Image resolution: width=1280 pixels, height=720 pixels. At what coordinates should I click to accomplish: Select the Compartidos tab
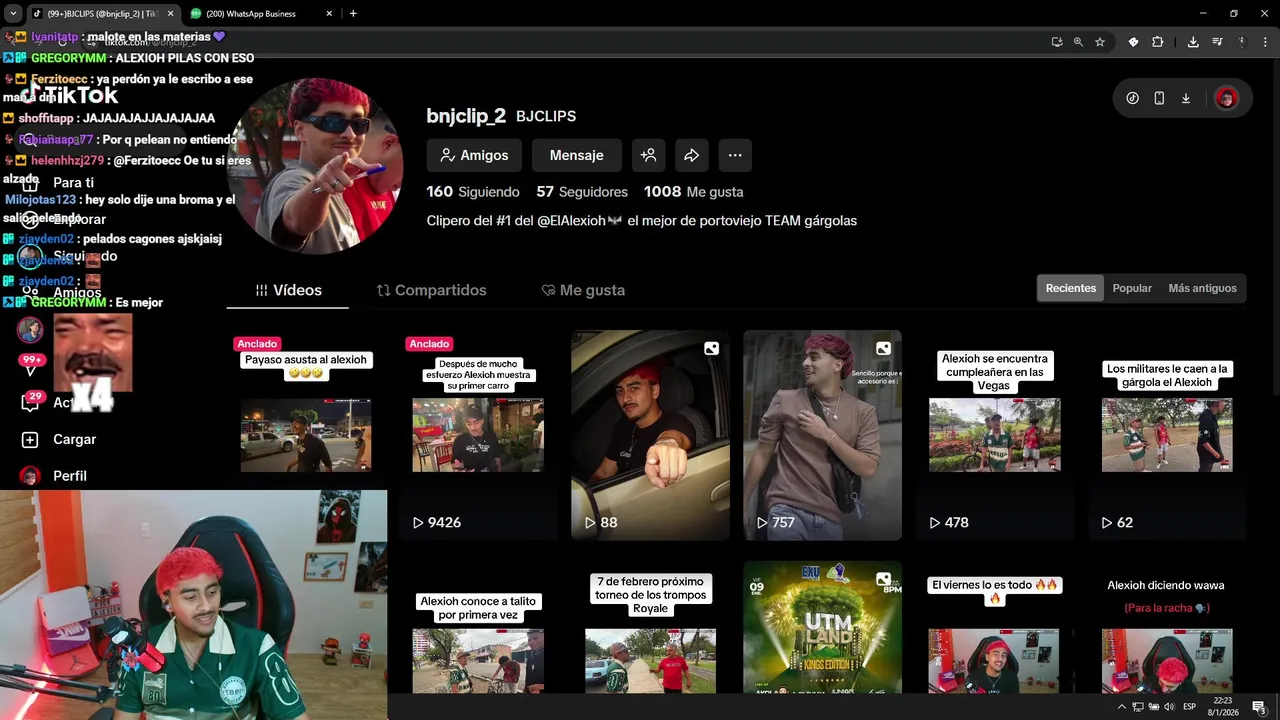tap(431, 290)
